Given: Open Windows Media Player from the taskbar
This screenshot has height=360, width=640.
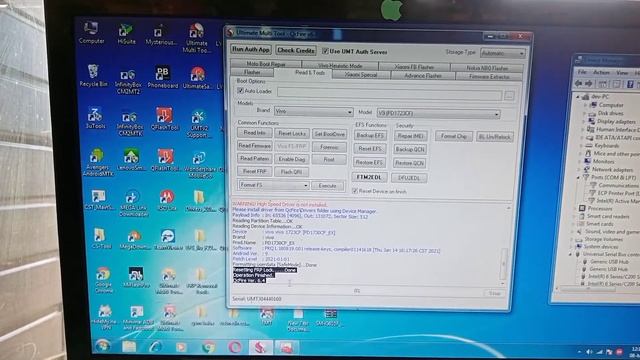Looking at the screenshot, I should point(181,347).
